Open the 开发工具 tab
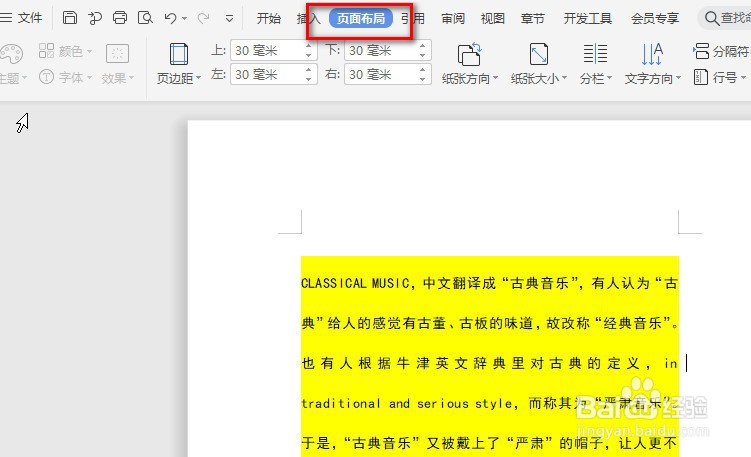 pyautogui.click(x=588, y=18)
